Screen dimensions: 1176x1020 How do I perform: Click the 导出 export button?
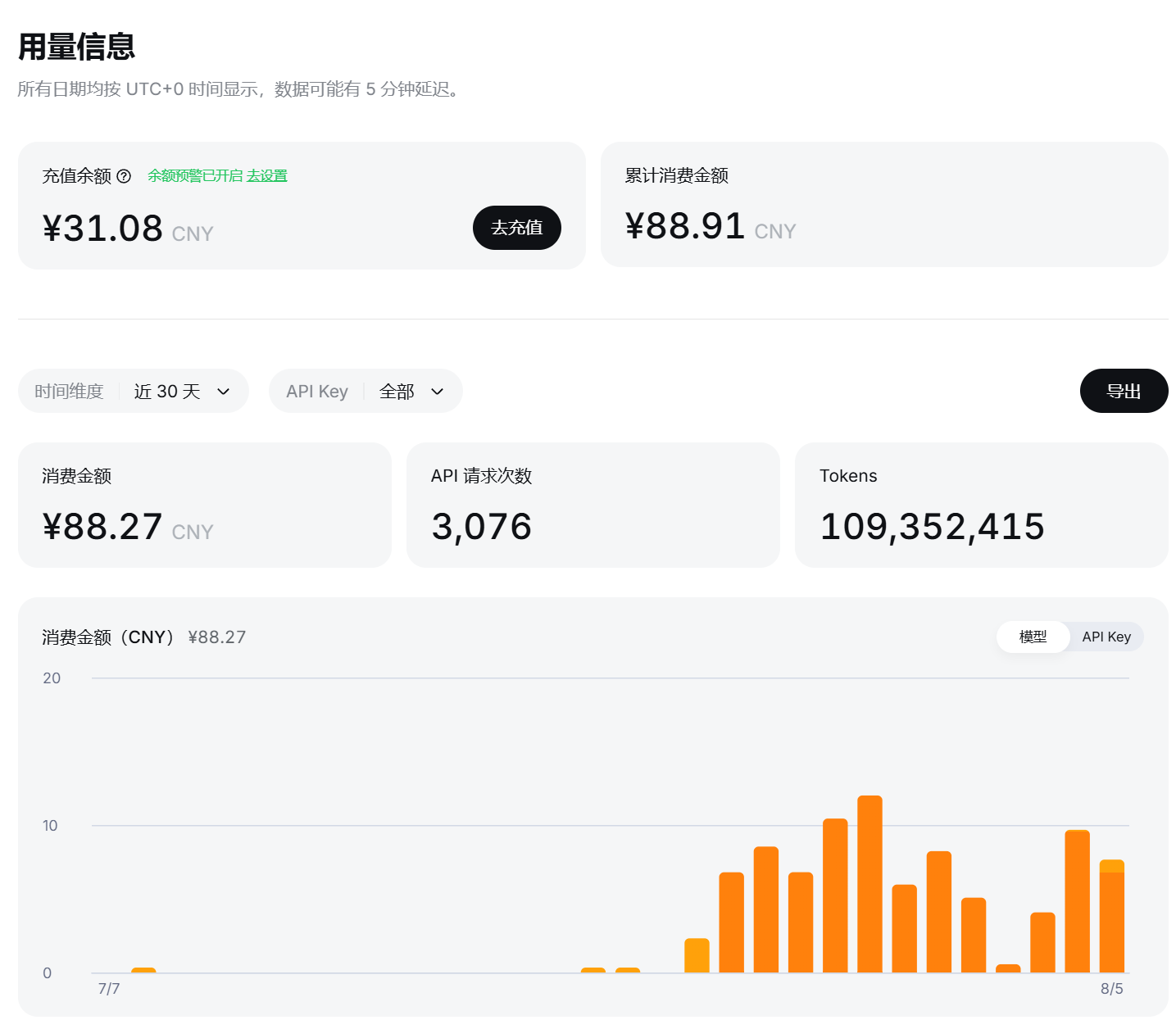click(1124, 391)
